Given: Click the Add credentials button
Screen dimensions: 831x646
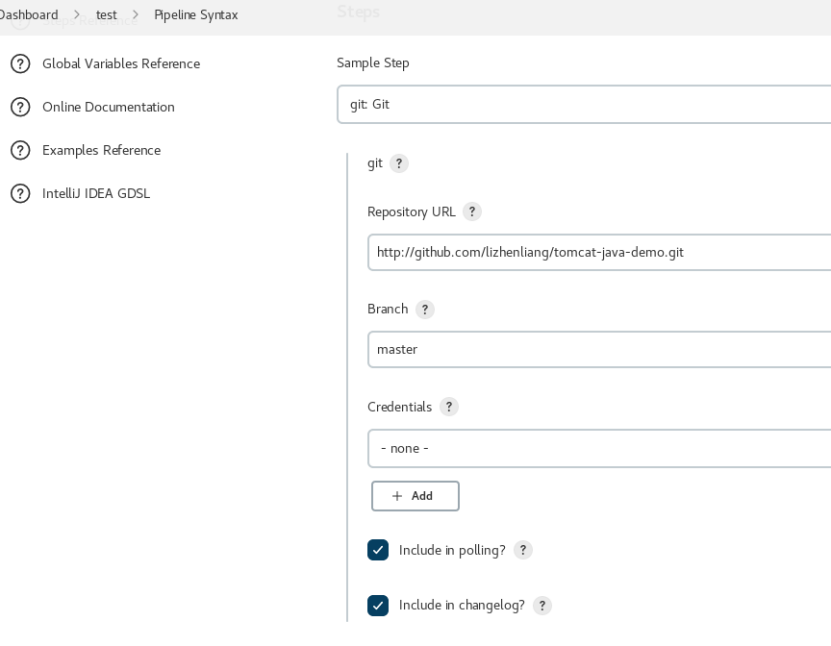Looking at the screenshot, I should (415, 496).
